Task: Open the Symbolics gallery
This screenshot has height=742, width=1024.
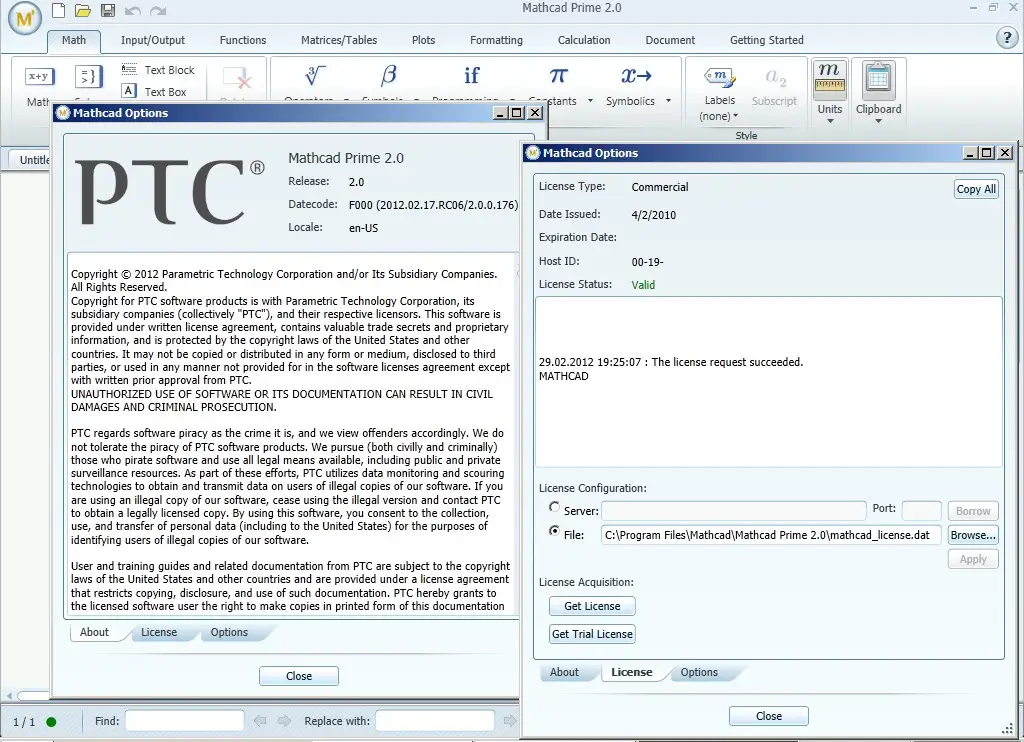Action: click(x=637, y=85)
